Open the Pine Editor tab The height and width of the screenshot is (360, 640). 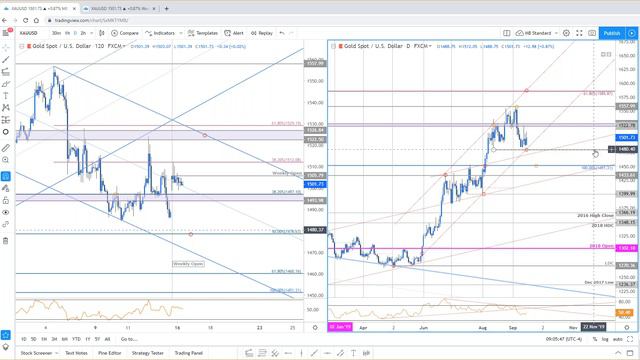pyautogui.click(x=109, y=353)
